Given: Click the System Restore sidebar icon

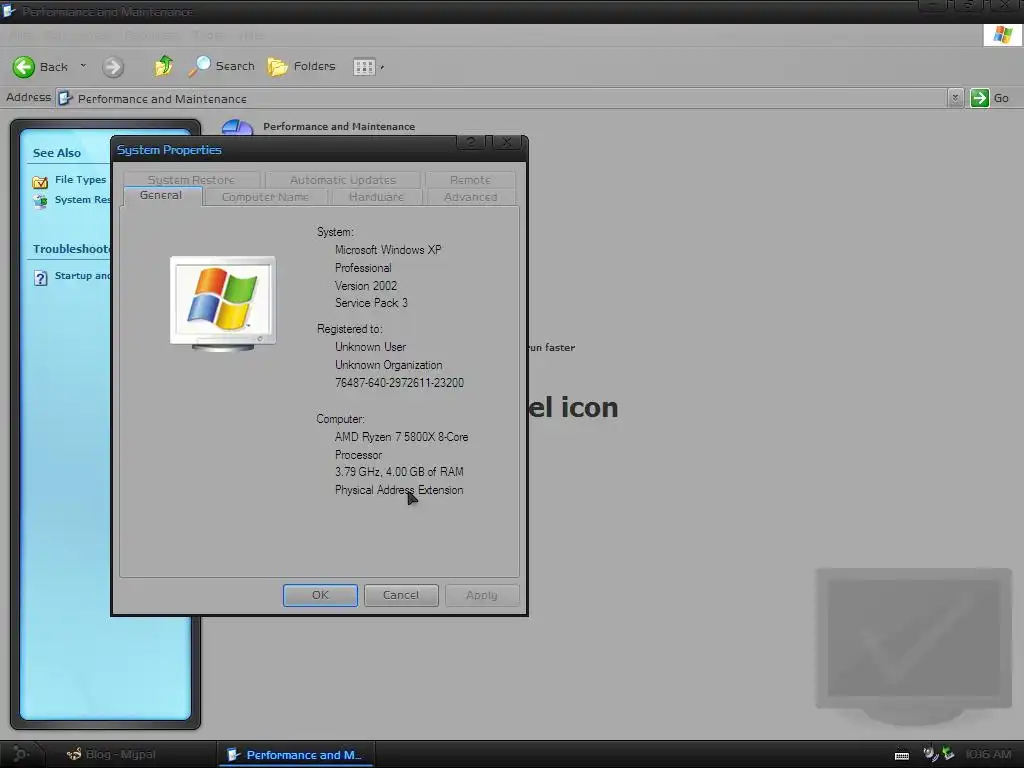Looking at the screenshot, I should point(40,201).
